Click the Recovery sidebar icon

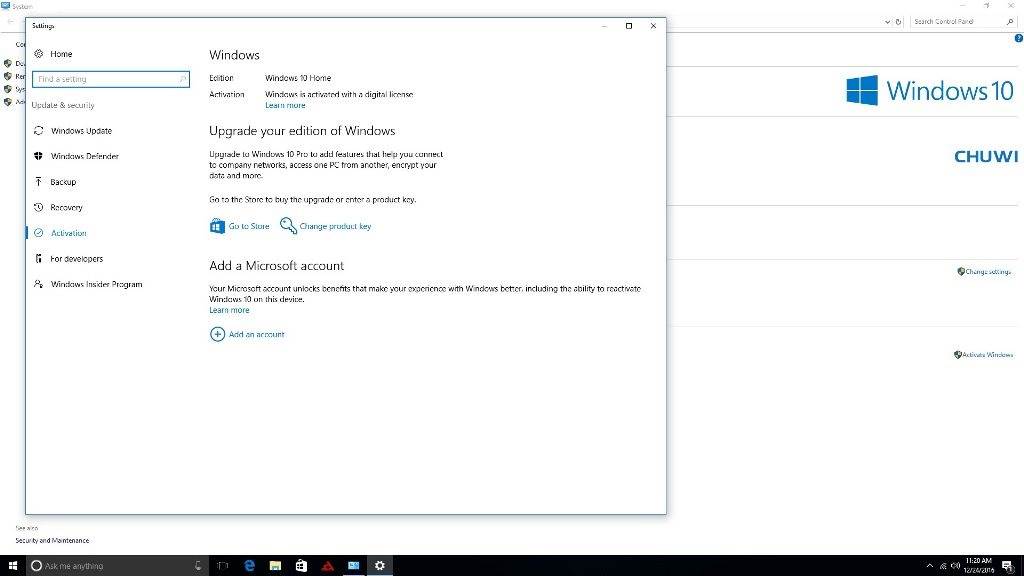coord(38,207)
